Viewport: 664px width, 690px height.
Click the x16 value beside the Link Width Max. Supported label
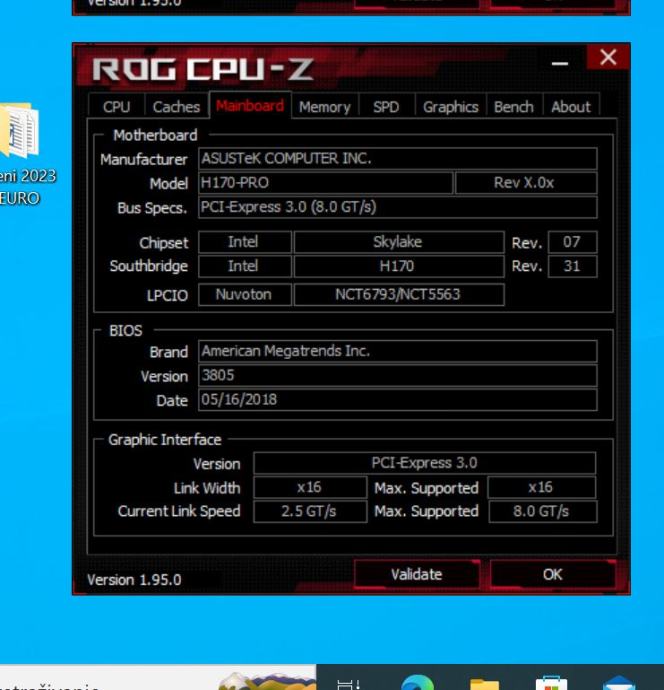(542, 488)
